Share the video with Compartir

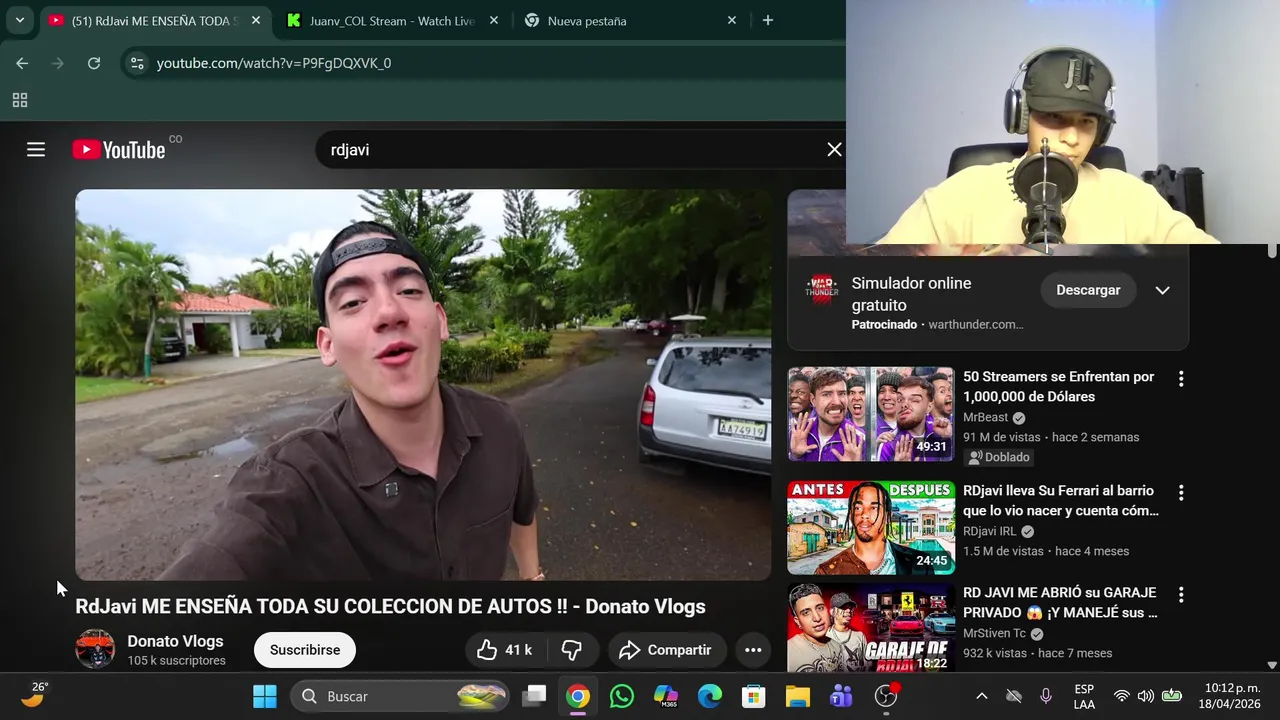point(665,650)
